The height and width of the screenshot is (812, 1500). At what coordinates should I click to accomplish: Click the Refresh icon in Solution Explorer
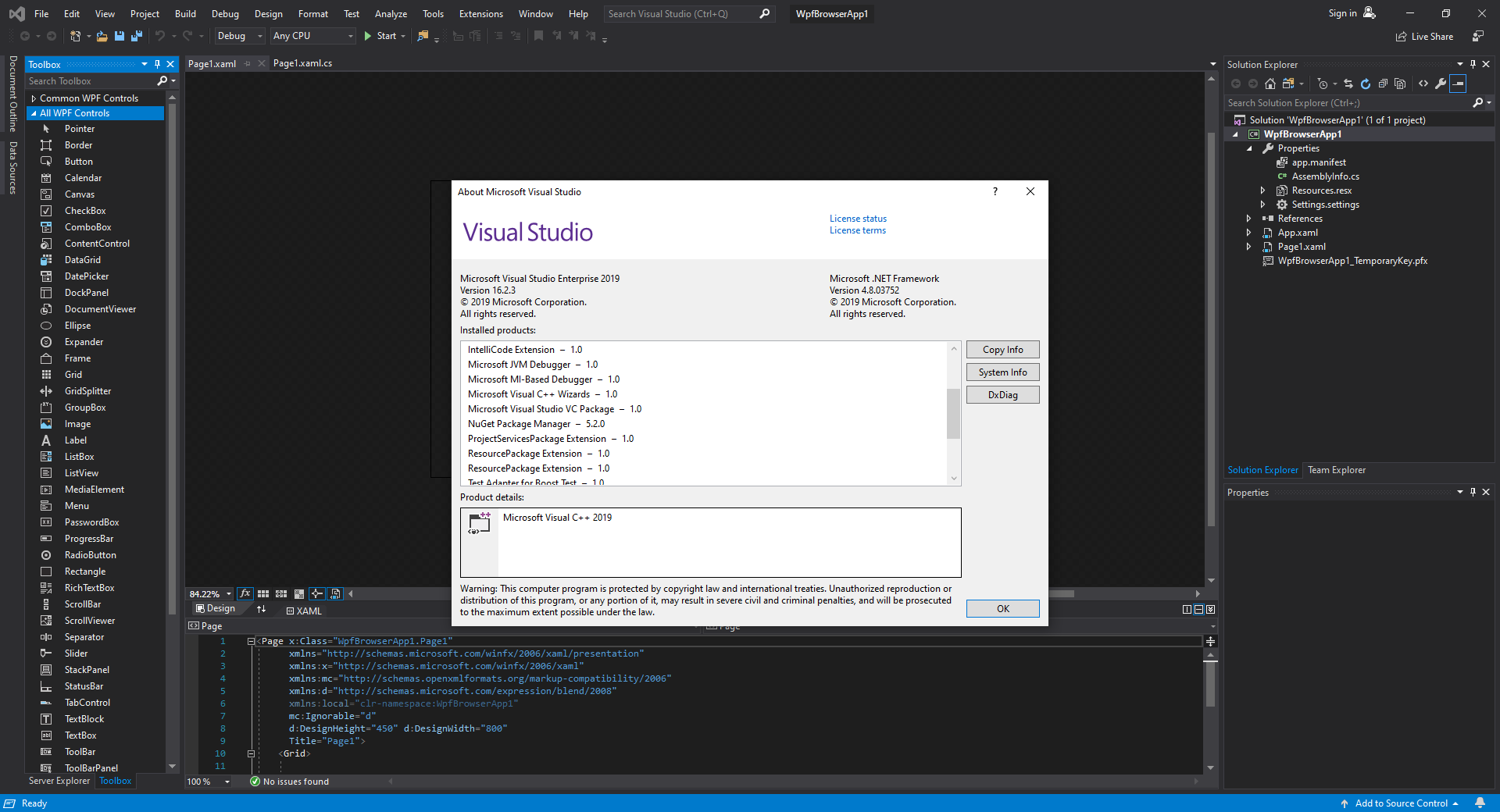pos(1366,84)
